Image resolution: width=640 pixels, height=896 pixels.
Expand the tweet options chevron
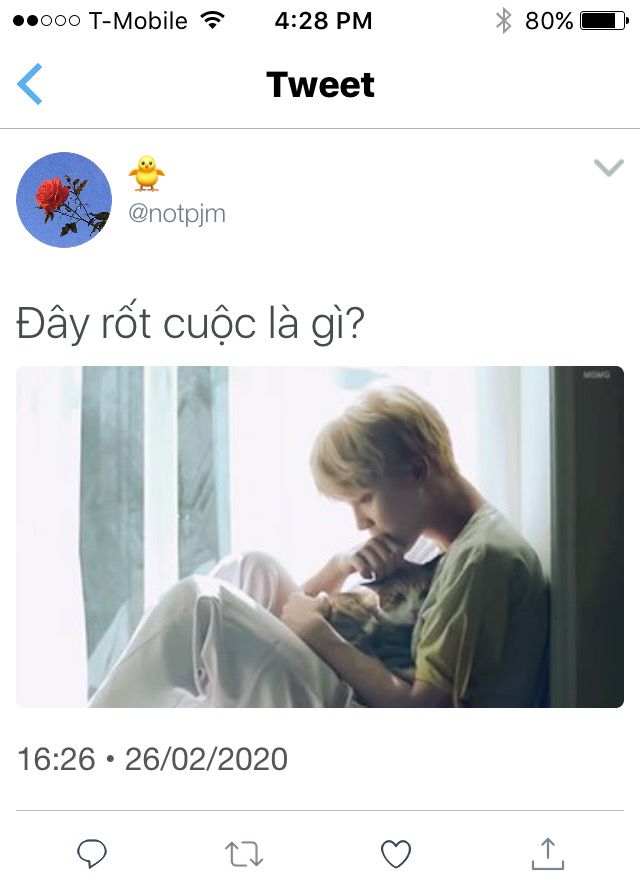[609, 168]
